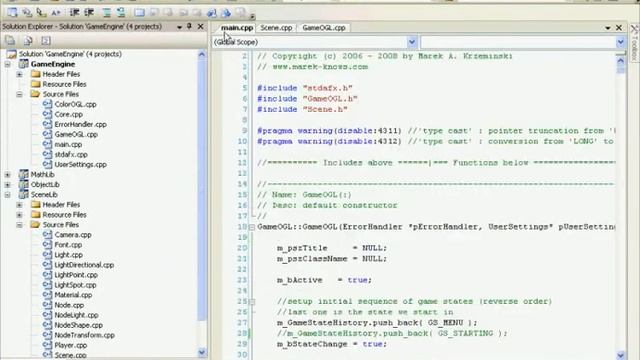The image size is (640, 360).
Task: Select the Camera.cpp file
Action: tap(73, 235)
